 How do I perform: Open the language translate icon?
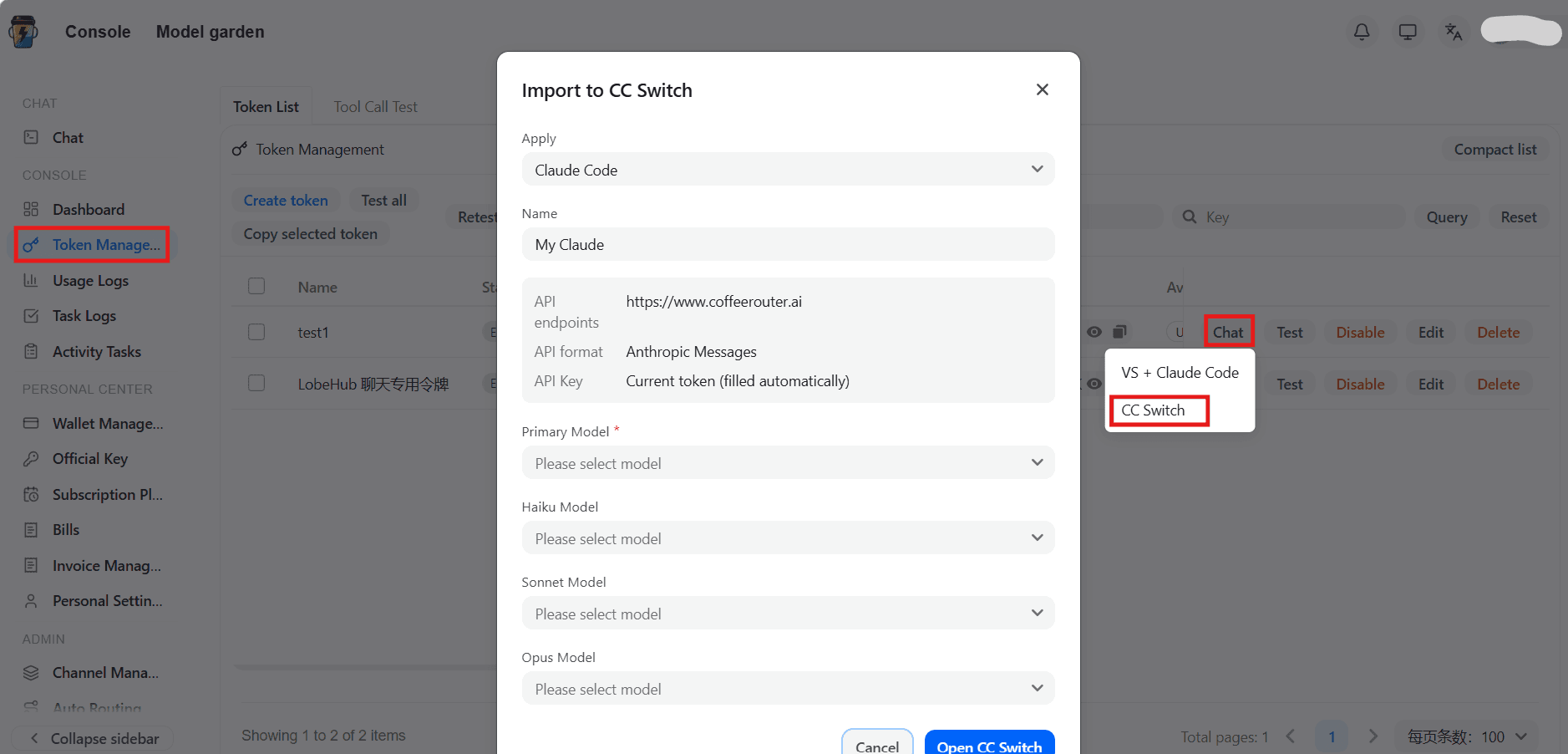(x=1454, y=32)
